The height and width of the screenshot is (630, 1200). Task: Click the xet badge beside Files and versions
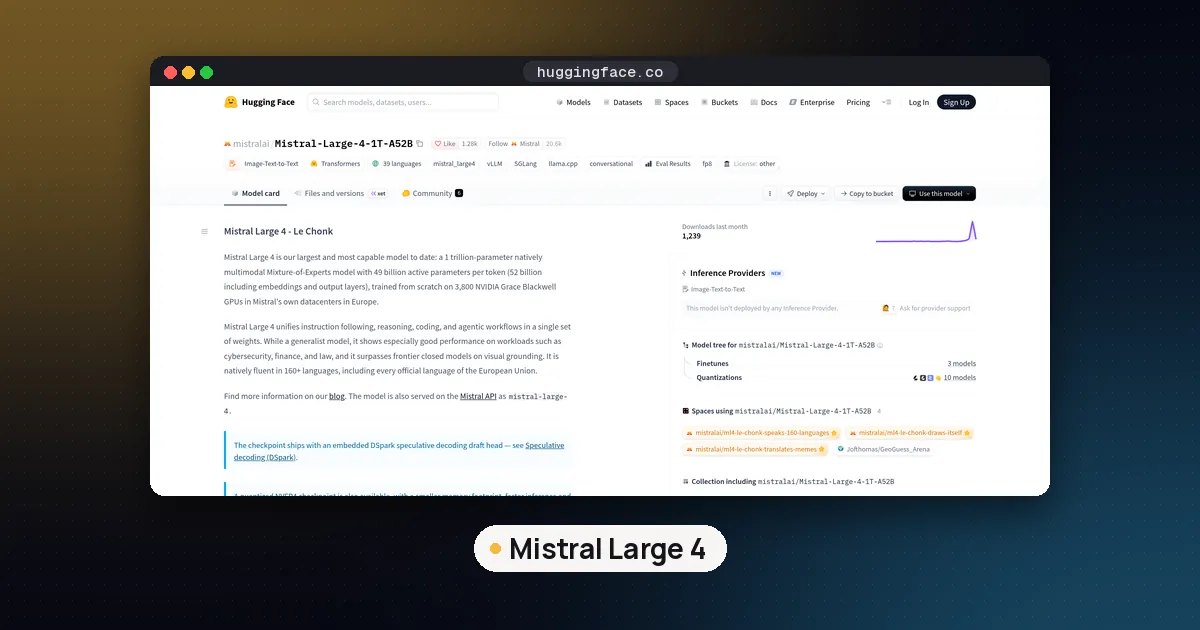pos(379,193)
